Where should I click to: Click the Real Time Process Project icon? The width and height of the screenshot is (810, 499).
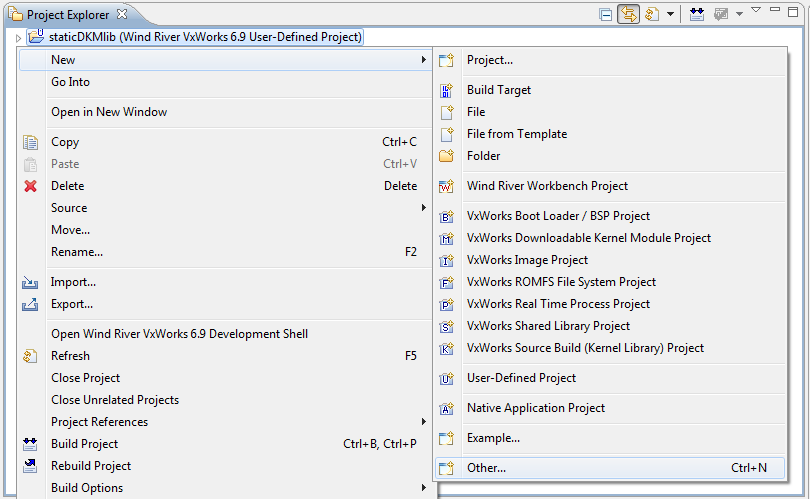pos(446,304)
